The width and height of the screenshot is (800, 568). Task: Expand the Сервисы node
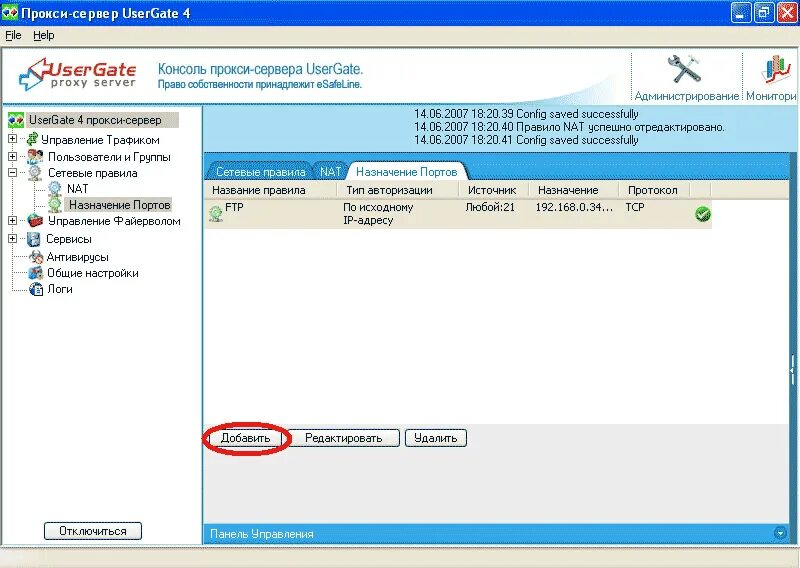pyautogui.click(x=12, y=238)
